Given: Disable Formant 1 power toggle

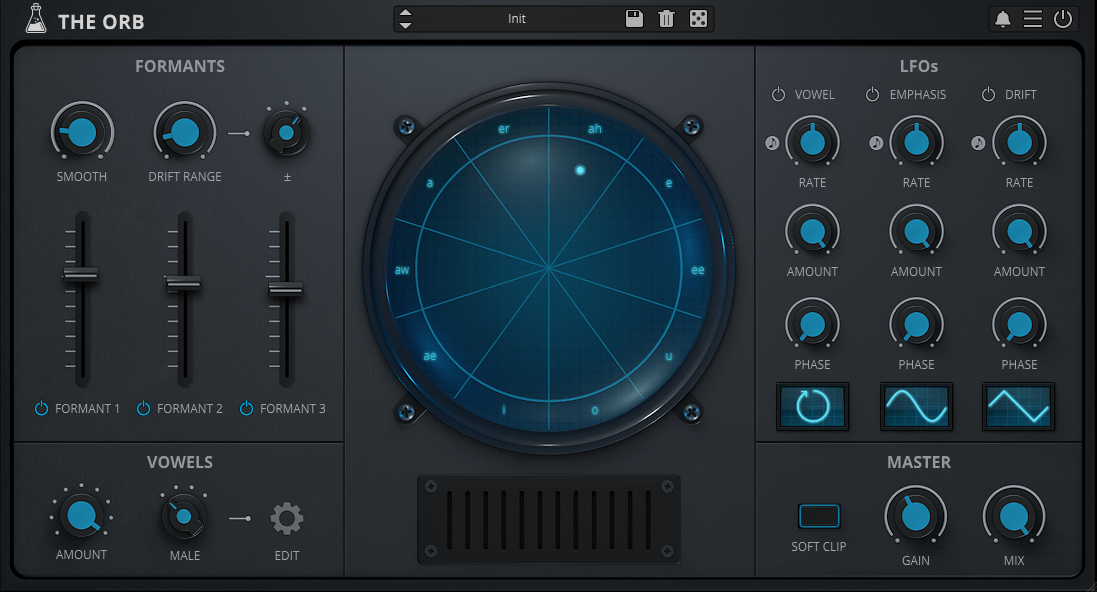Looking at the screenshot, I should (42, 409).
